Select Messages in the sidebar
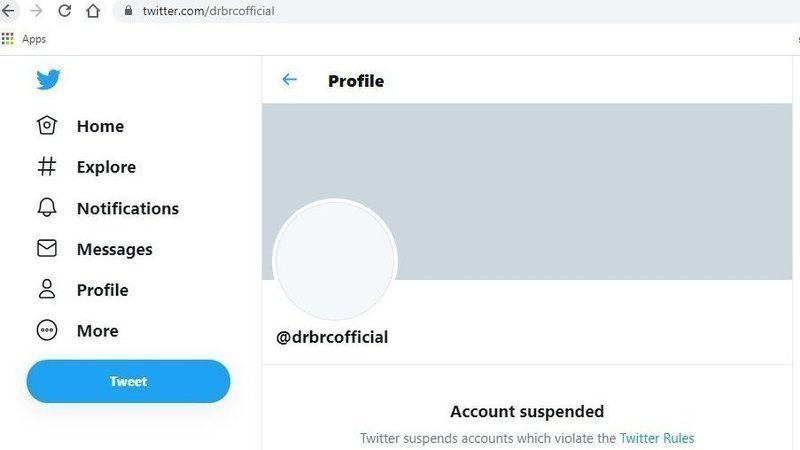The width and height of the screenshot is (800, 450). 114,249
